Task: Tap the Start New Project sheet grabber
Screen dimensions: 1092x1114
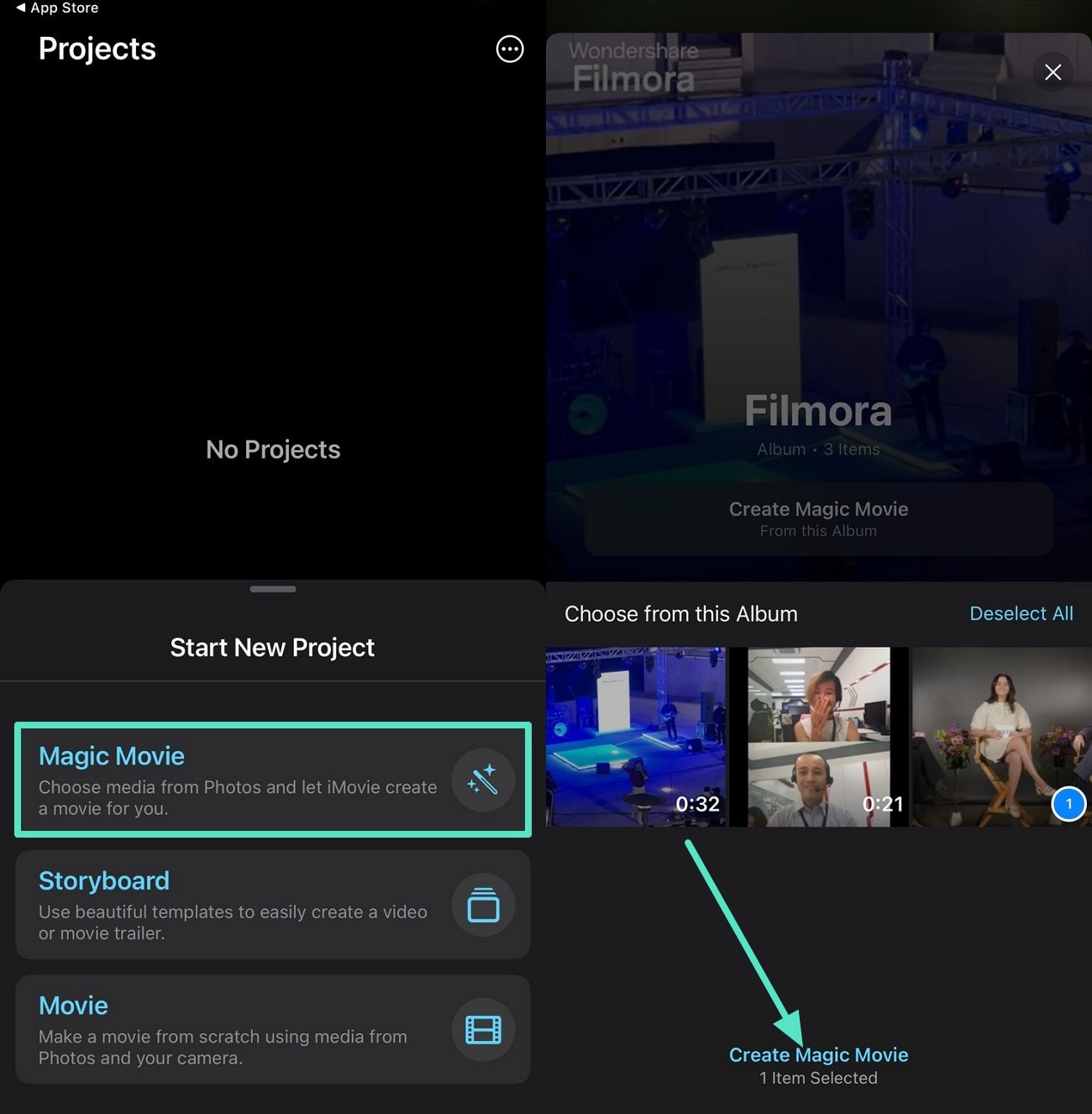Action: 273,589
